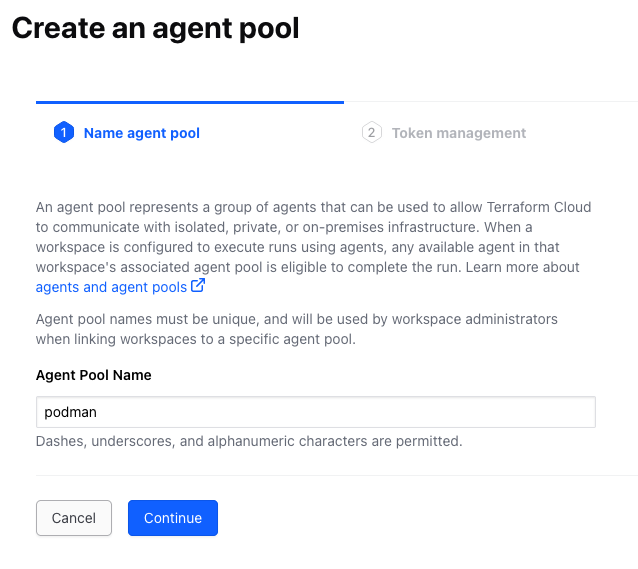
Task: Click the blue progress bar above step one
Action: click(190, 102)
